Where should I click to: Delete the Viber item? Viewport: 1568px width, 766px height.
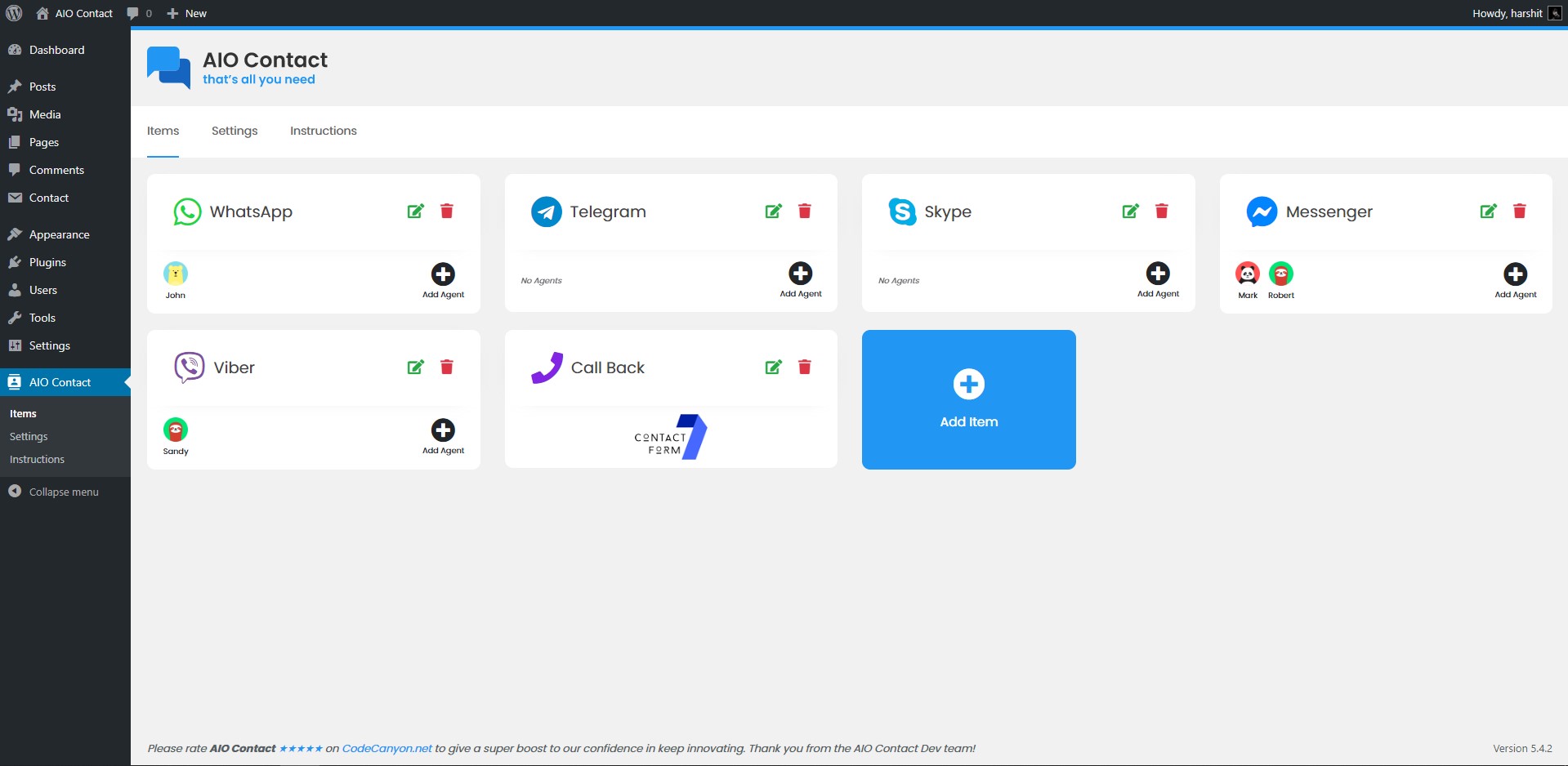pos(447,367)
